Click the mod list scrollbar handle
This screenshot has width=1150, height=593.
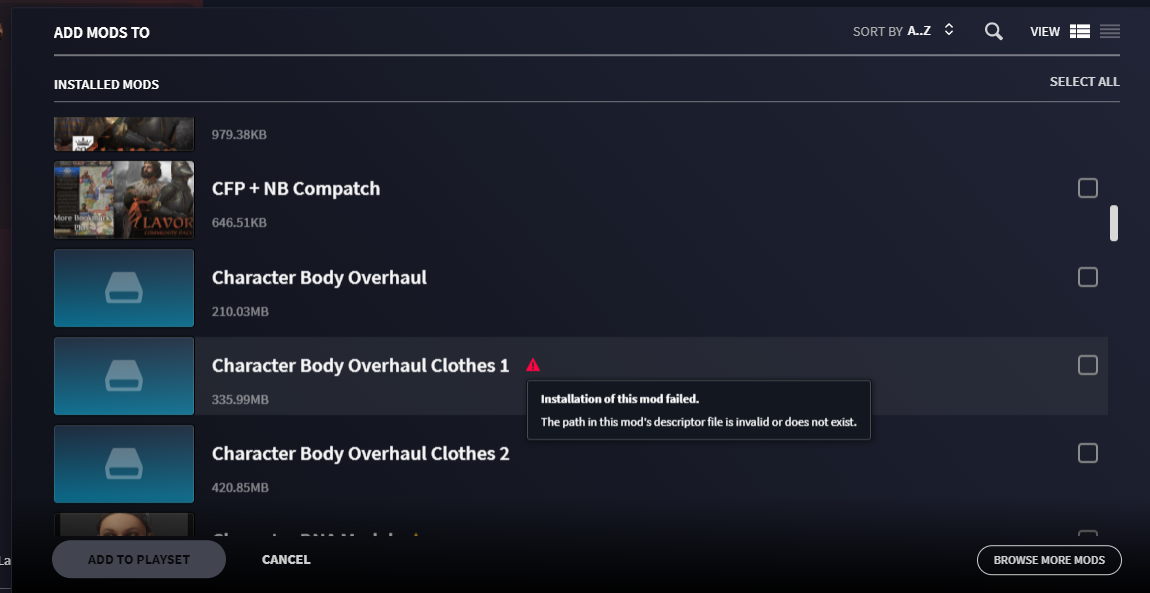click(1113, 223)
